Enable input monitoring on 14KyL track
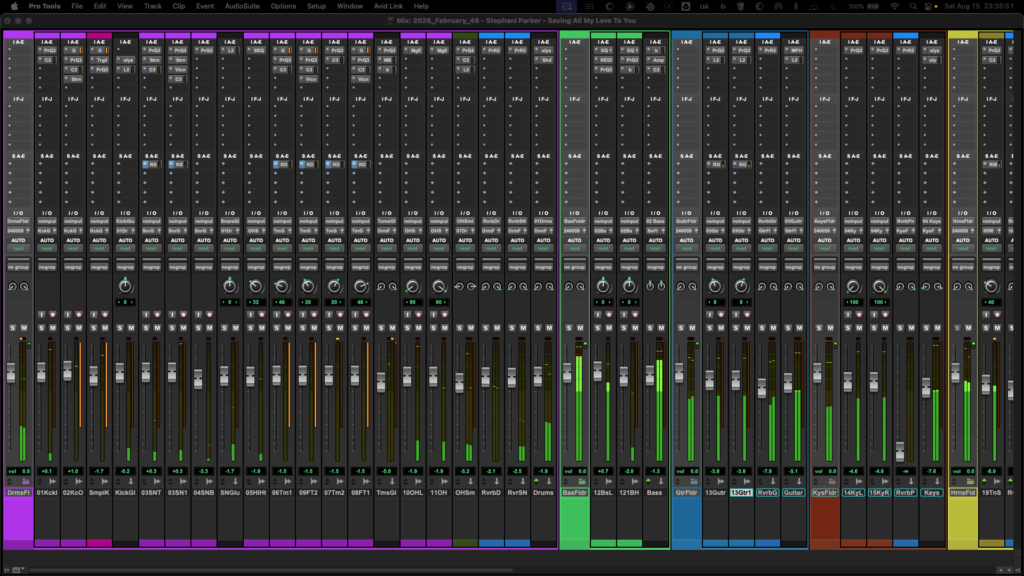This screenshot has width=1024, height=576. point(848,315)
